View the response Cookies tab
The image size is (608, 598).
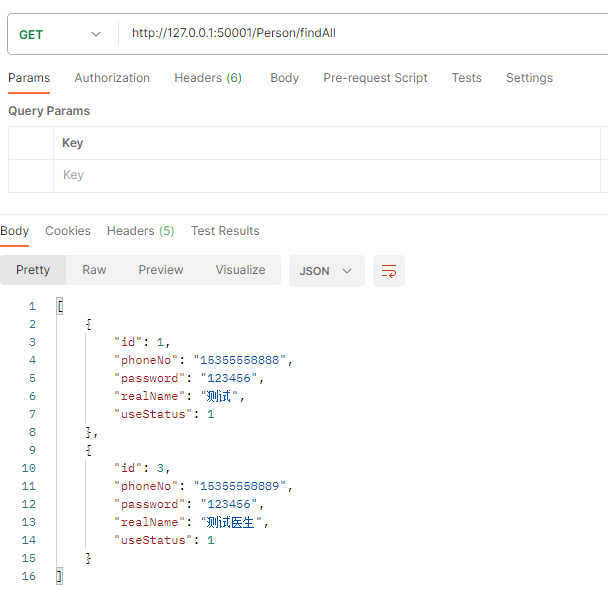point(68,231)
